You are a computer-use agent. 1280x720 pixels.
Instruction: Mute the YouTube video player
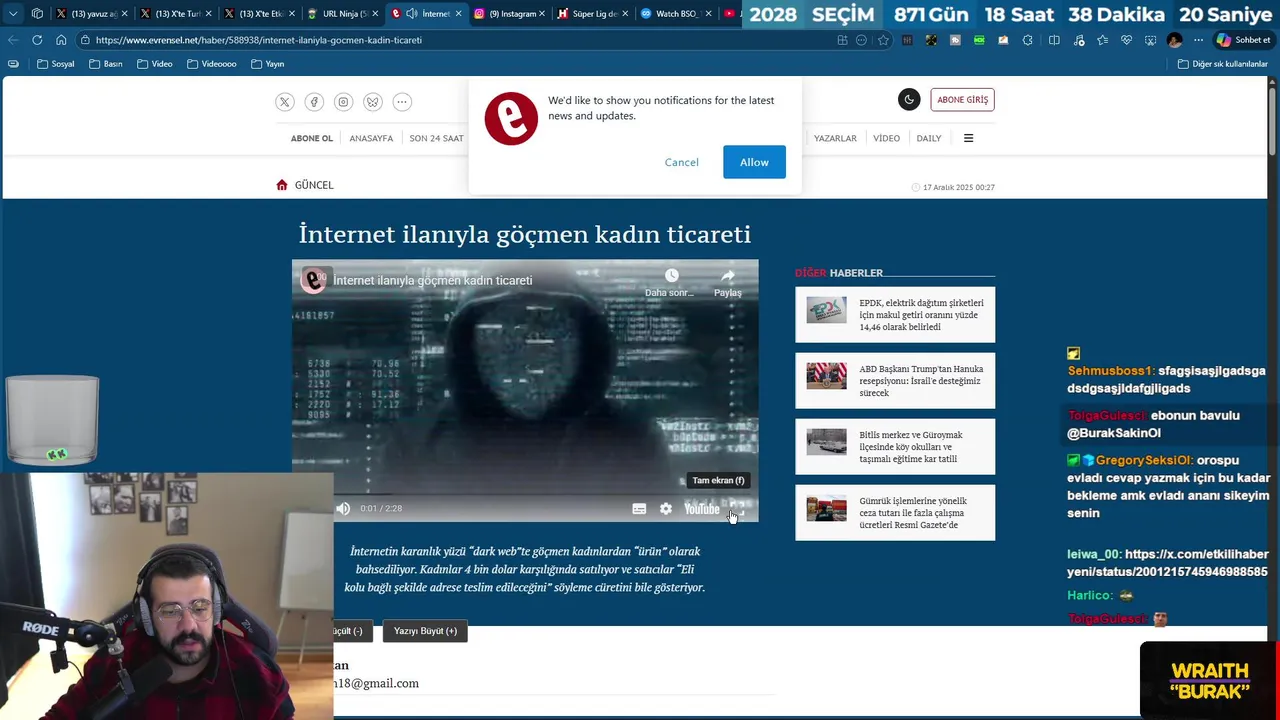tap(343, 509)
